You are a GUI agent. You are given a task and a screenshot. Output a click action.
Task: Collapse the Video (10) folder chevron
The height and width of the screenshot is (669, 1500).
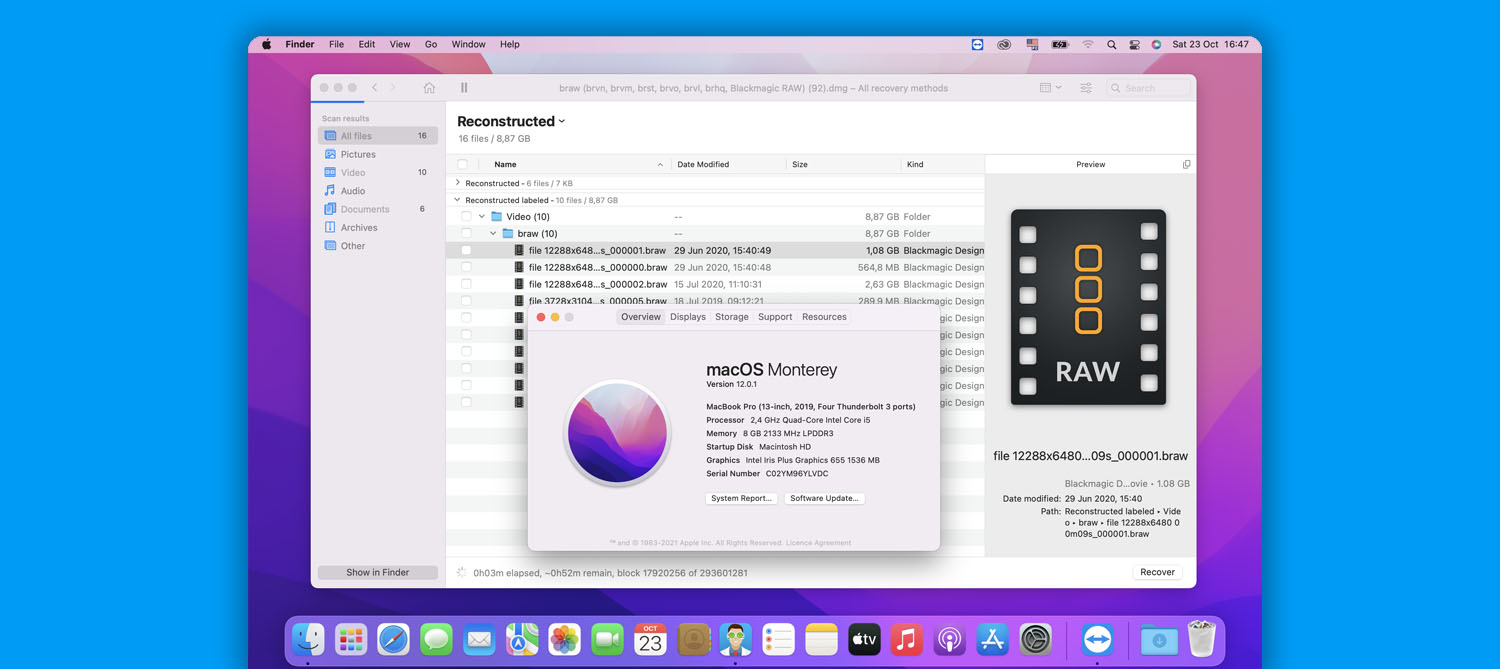(x=482, y=216)
